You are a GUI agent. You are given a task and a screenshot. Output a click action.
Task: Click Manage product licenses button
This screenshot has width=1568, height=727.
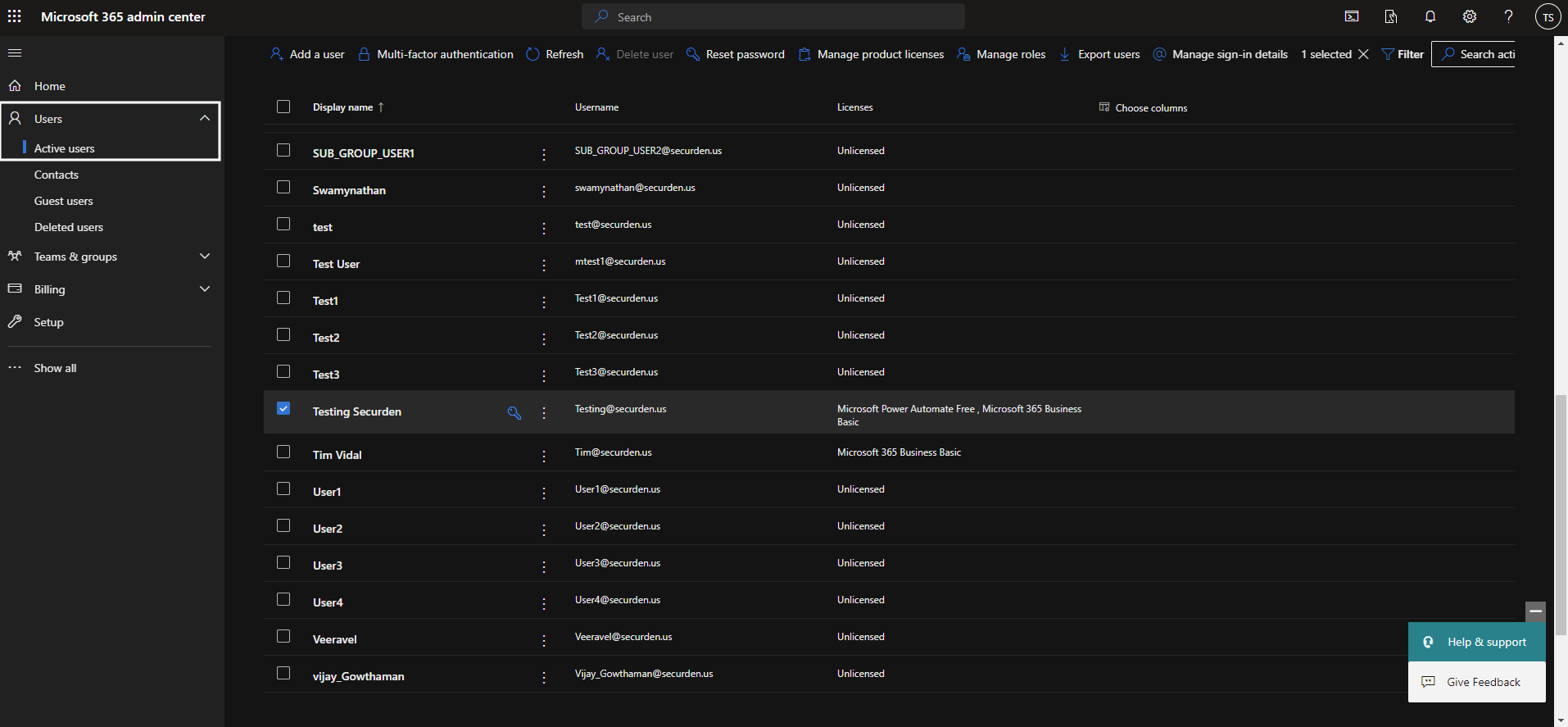click(872, 54)
